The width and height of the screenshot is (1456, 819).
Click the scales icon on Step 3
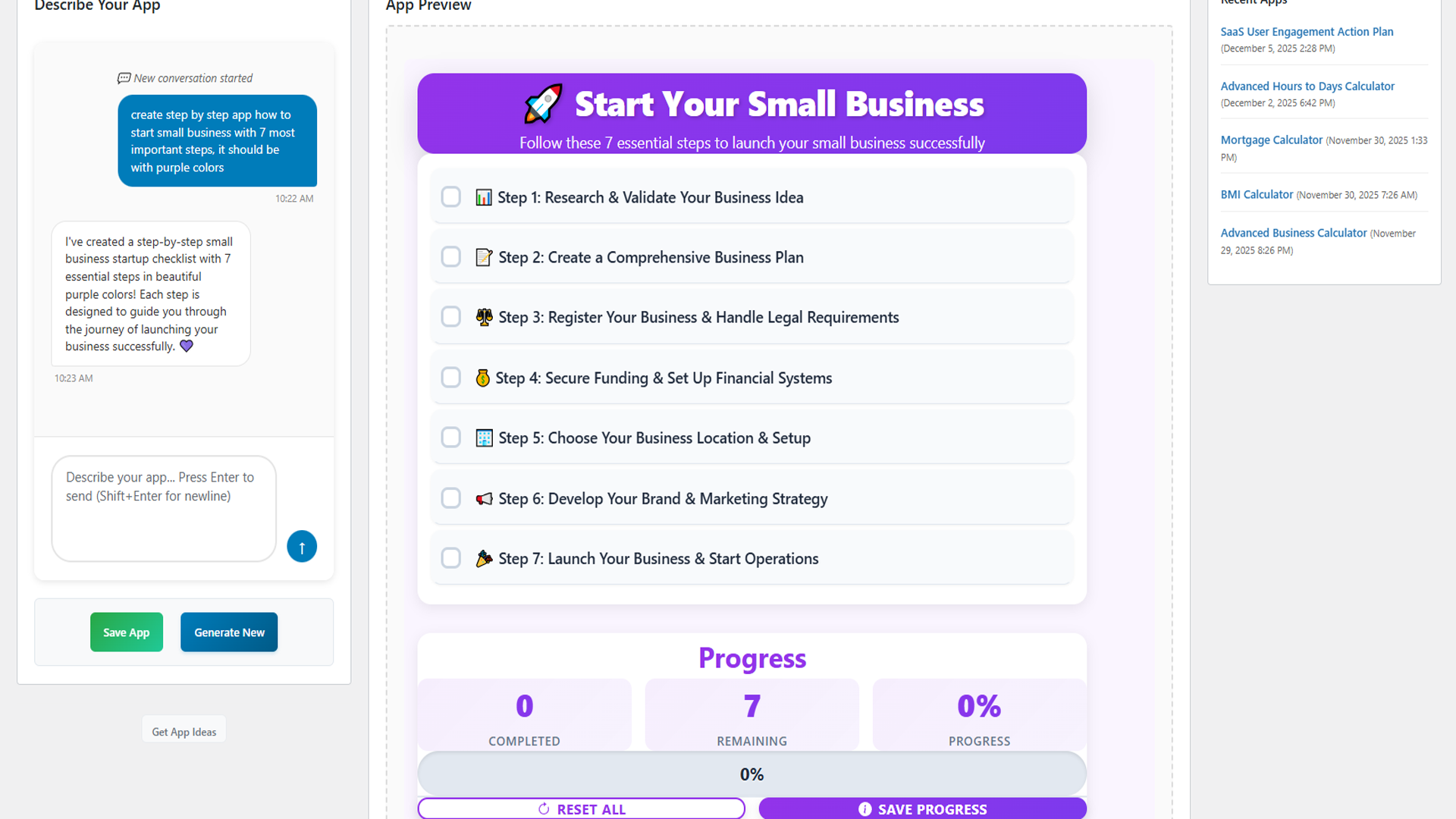click(x=484, y=317)
